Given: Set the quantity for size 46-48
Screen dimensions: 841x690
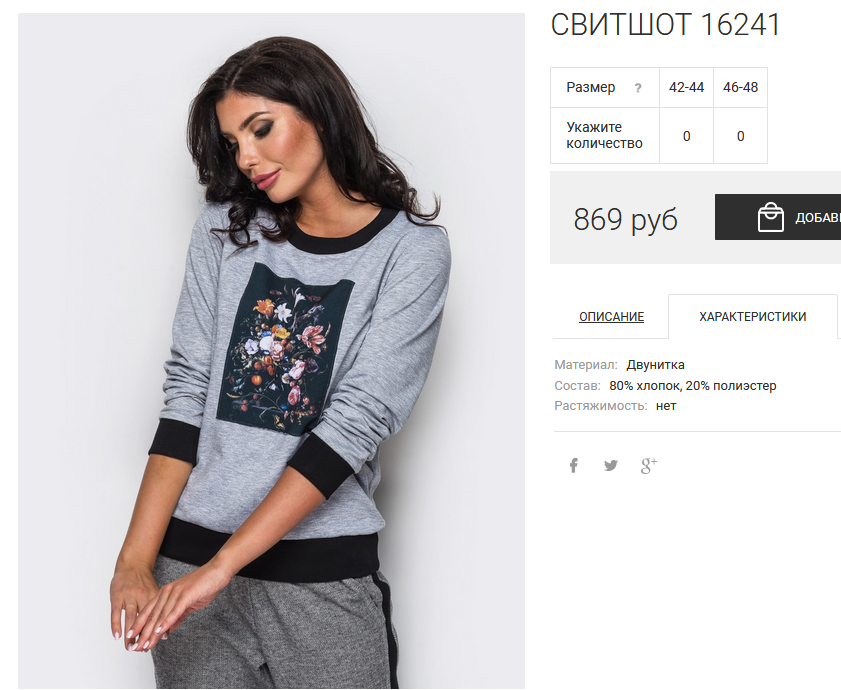Looking at the screenshot, I should pyautogui.click(x=740, y=136).
